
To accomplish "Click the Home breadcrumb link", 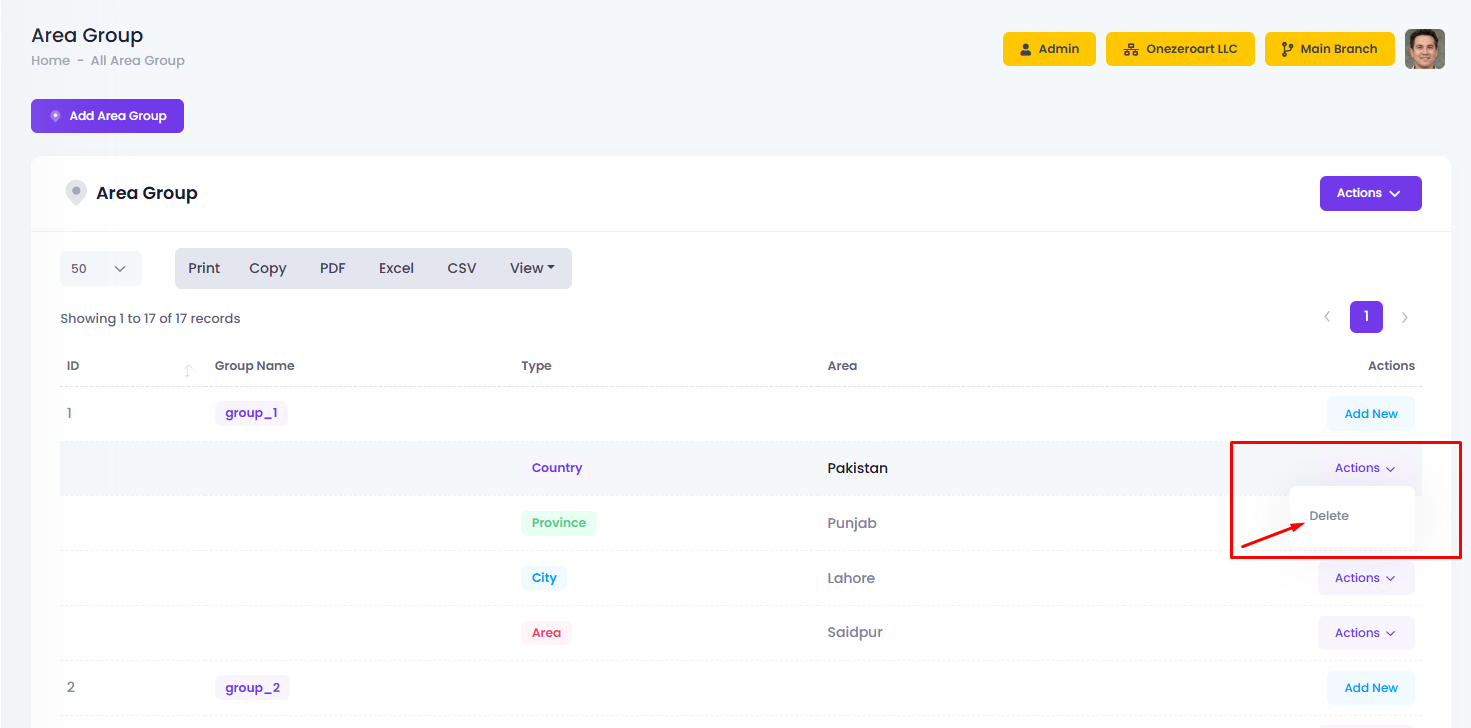I will pos(50,61).
